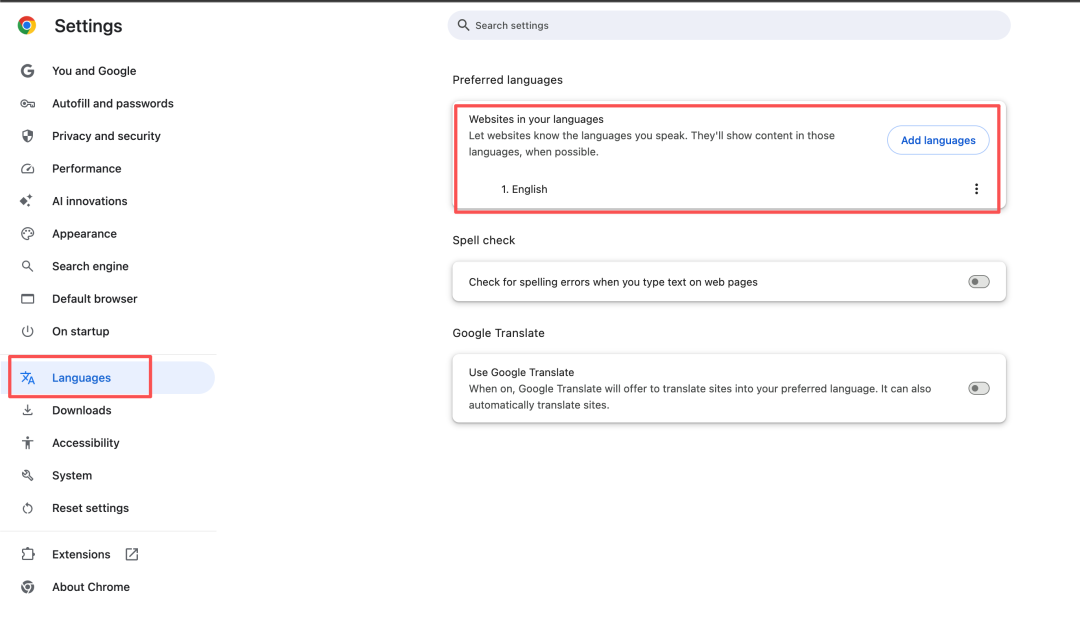Turn on Use Google Translate toggle
The width and height of the screenshot is (1080, 639).
pos(978,388)
